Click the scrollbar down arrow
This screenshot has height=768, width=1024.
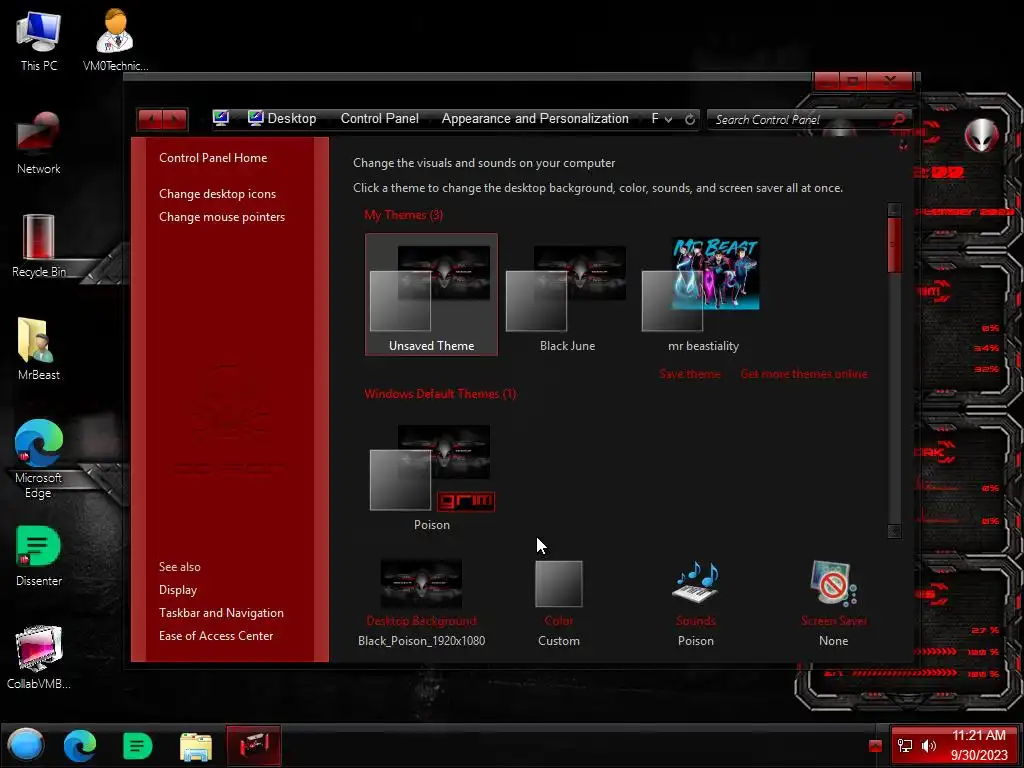(x=894, y=531)
